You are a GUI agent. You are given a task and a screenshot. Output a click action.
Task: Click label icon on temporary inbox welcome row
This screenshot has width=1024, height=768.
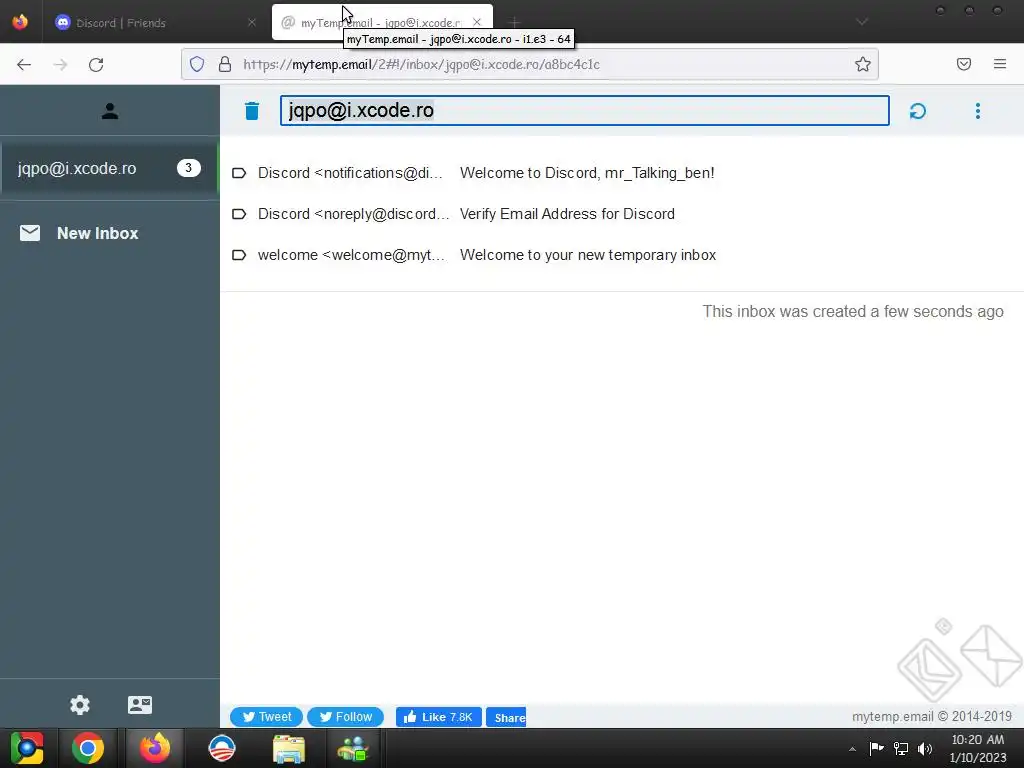click(x=239, y=255)
